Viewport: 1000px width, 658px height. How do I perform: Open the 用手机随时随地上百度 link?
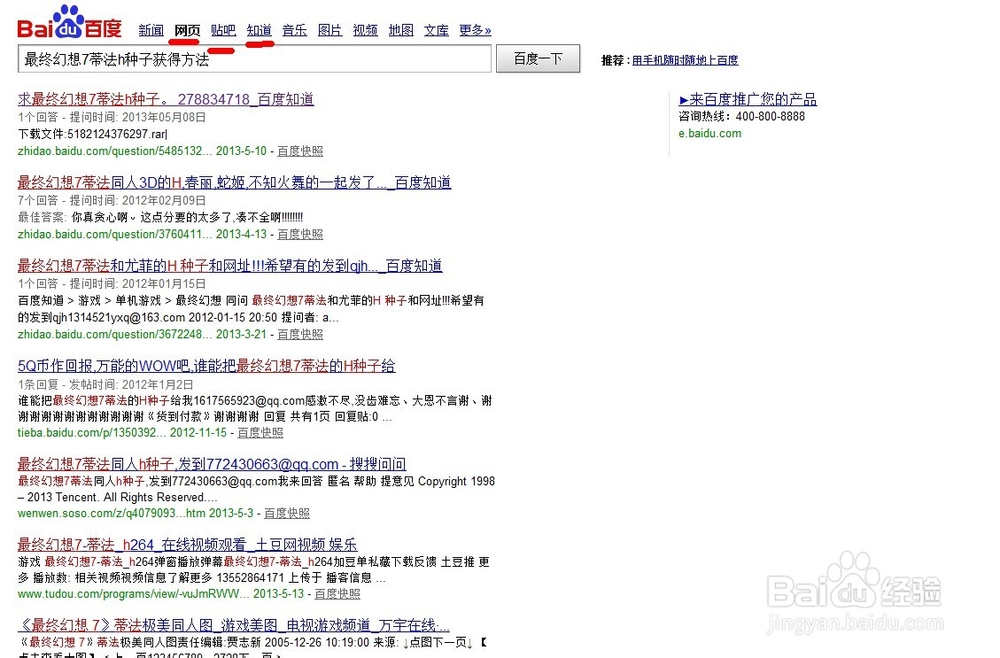coord(685,60)
